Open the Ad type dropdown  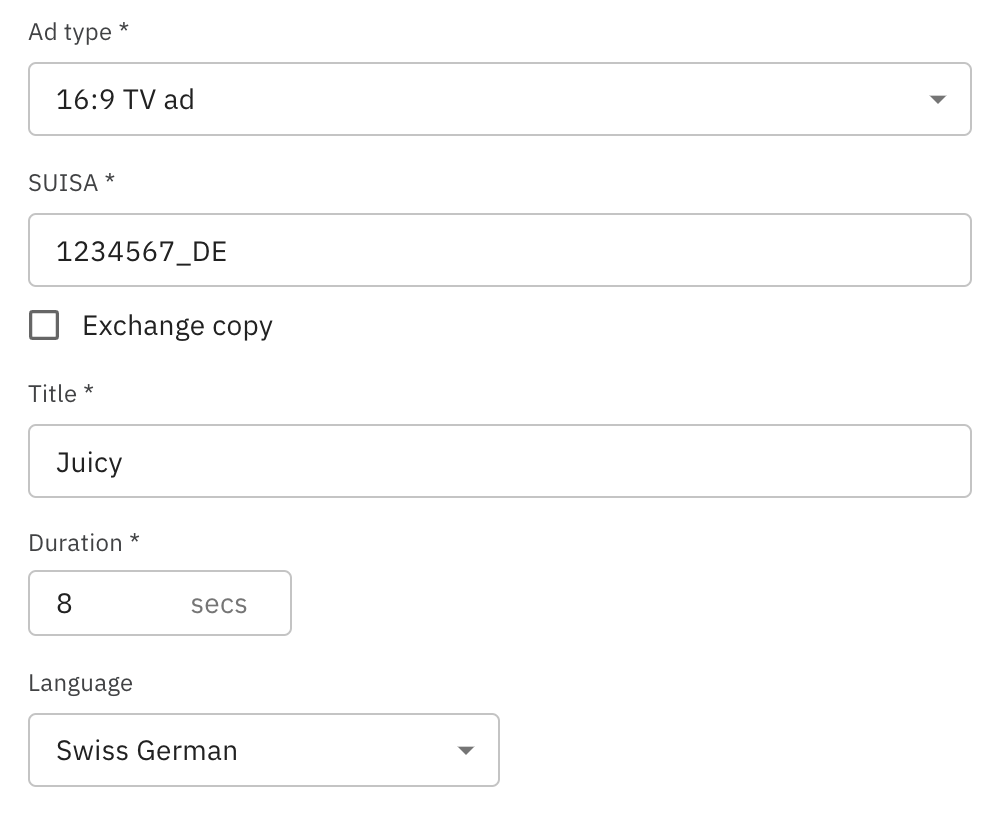(498, 99)
